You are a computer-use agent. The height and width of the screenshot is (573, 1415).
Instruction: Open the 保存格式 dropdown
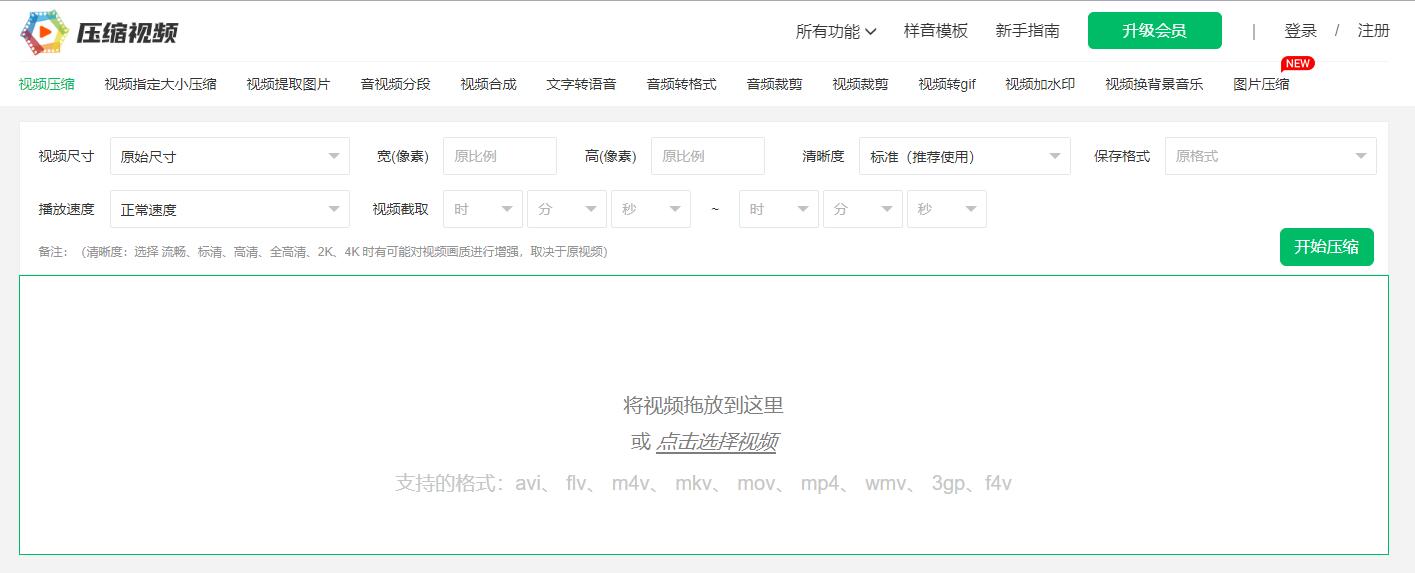(1270, 157)
